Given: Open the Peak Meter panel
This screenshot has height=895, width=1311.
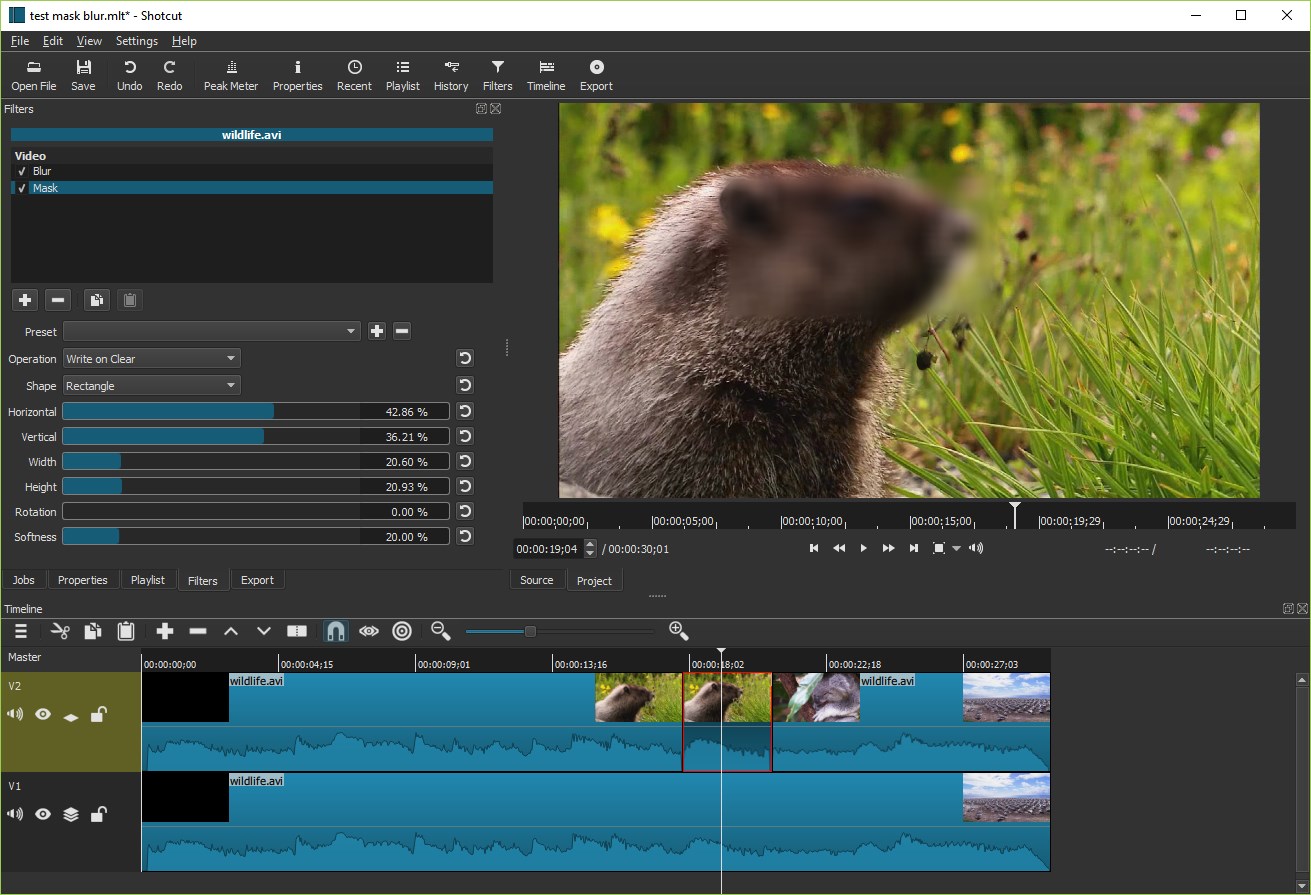Looking at the screenshot, I should click(x=230, y=75).
